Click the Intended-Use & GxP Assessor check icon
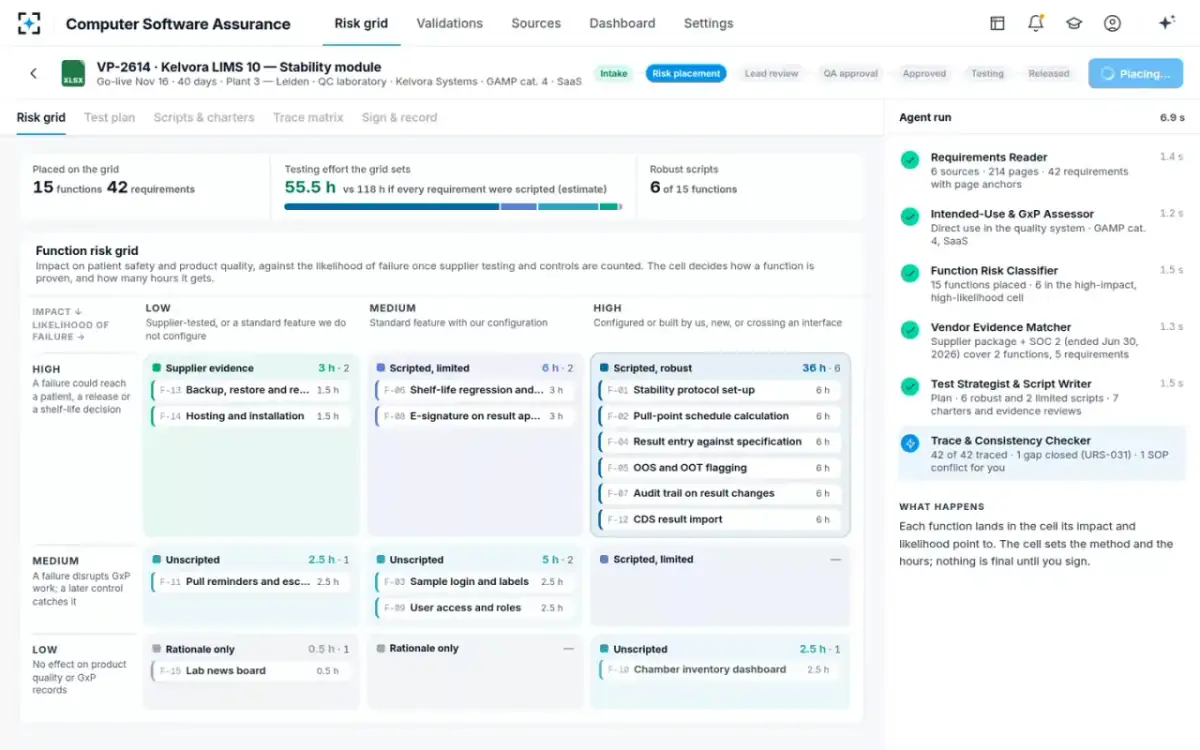This screenshot has width=1200, height=750. (x=910, y=216)
